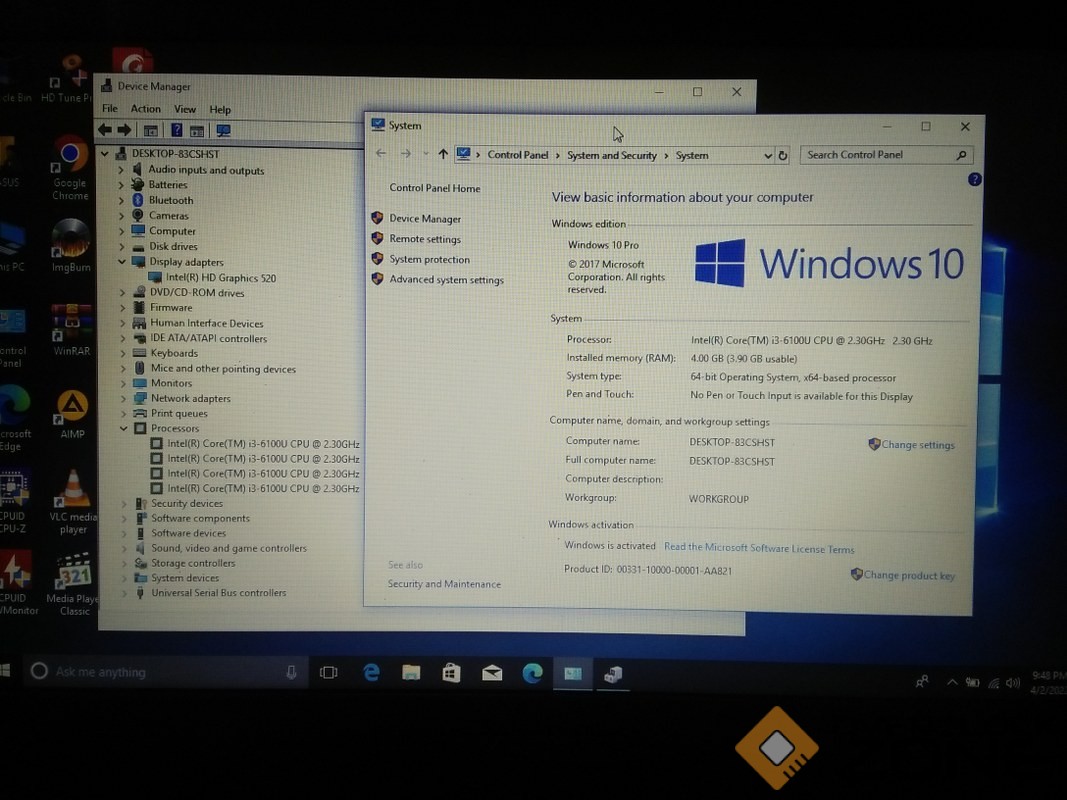Screen dimensions: 1067x800
Task: Select Mice and other pointing devices item
Action: click(x=223, y=369)
